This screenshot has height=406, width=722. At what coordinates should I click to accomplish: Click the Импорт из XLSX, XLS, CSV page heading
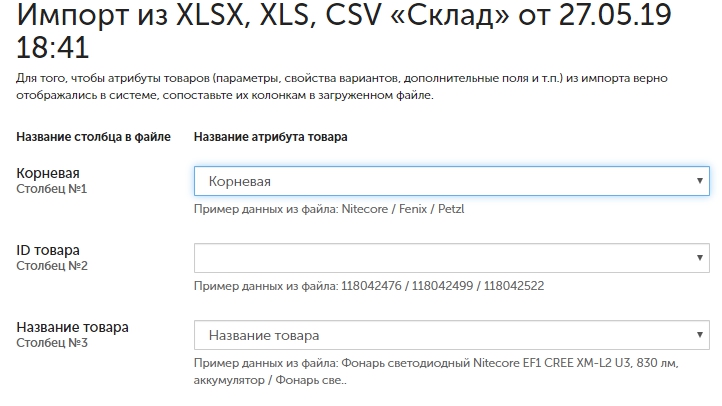(344, 31)
